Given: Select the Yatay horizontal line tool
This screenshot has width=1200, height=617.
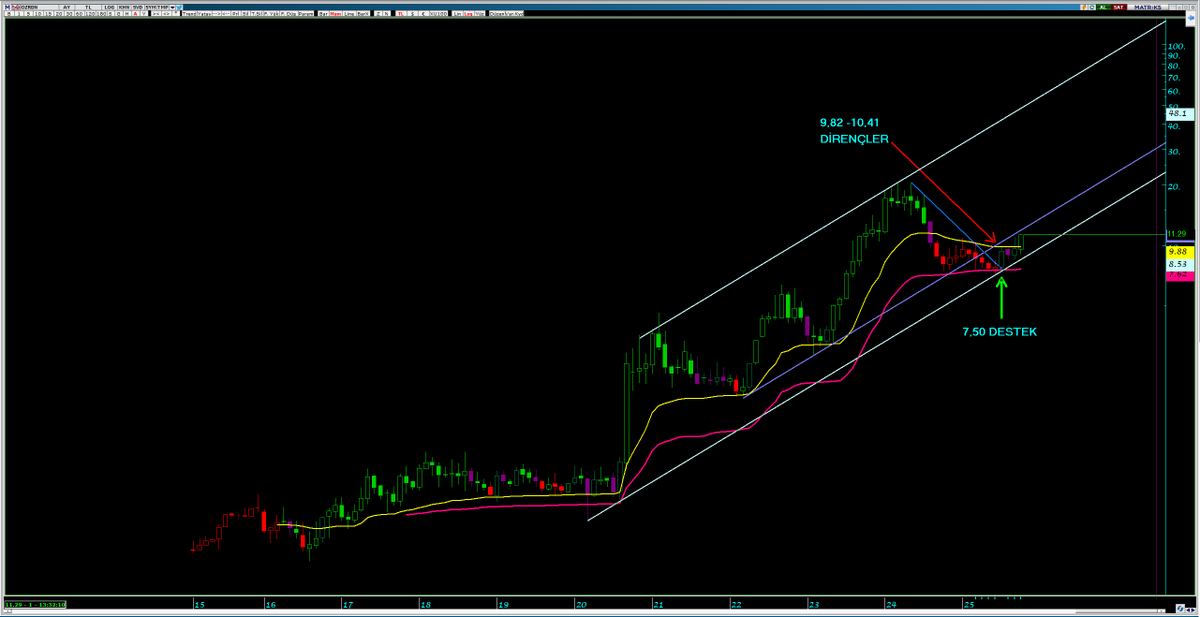Looking at the screenshot, I should [x=205, y=13].
